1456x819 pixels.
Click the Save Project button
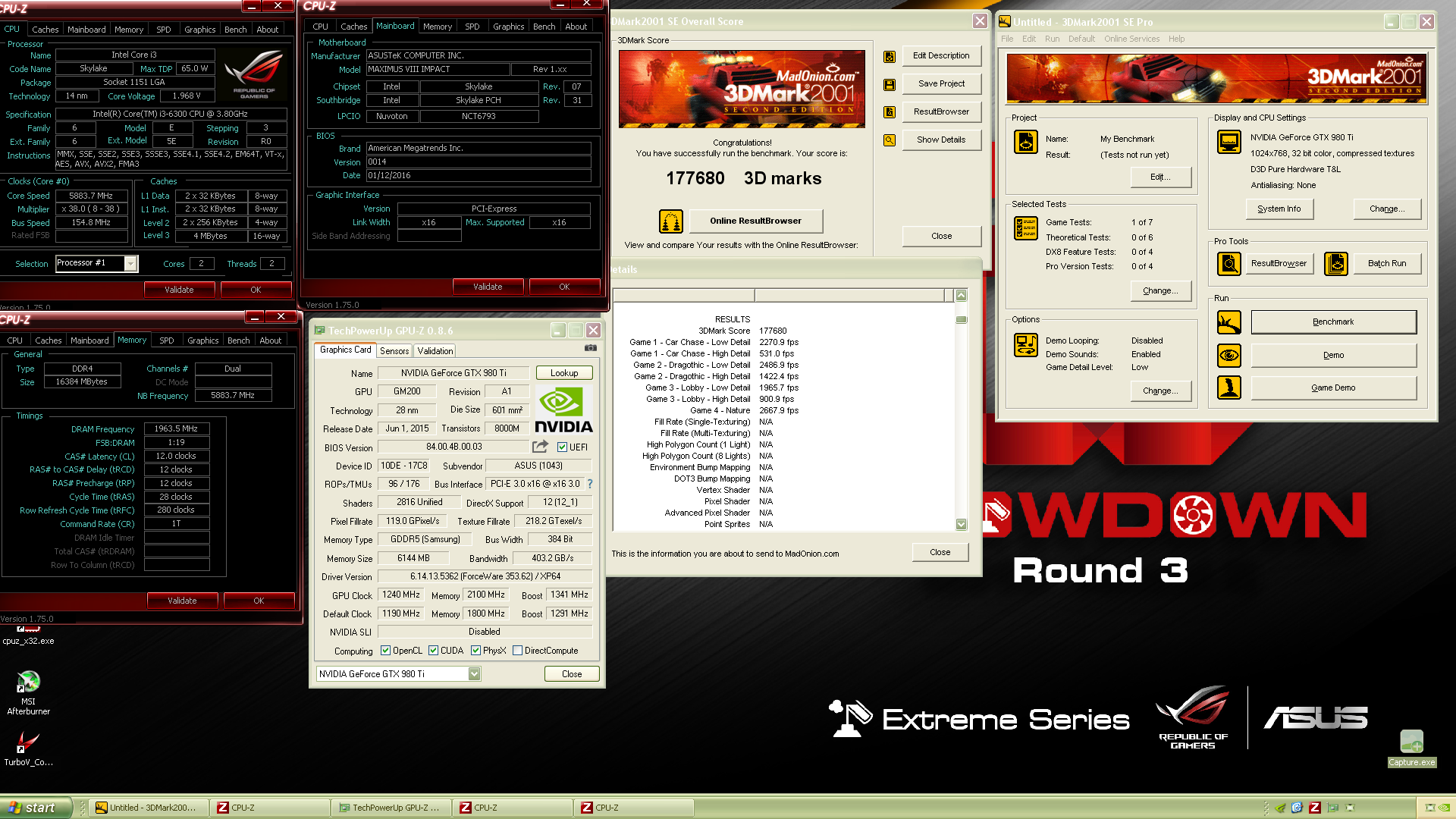pyautogui.click(x=941, y=84)
